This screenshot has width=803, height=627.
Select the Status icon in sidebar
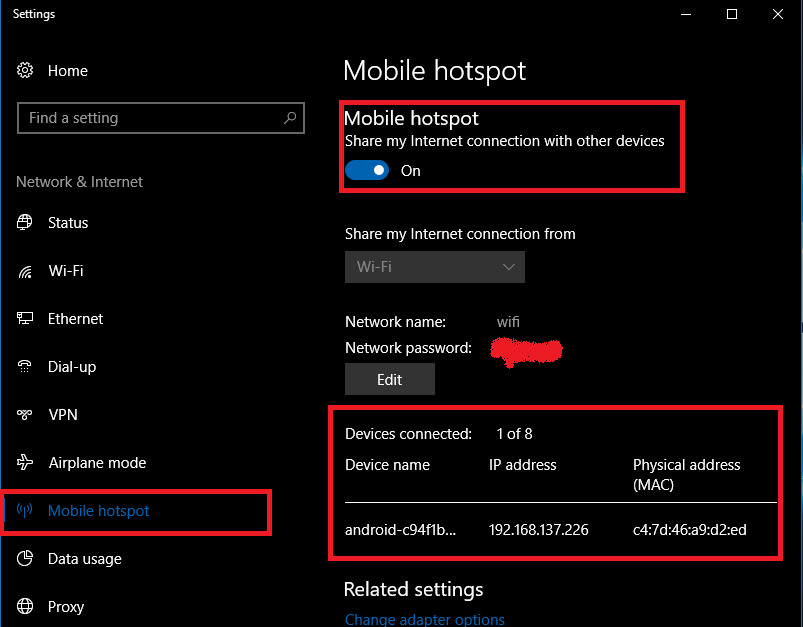pos(24,222)
